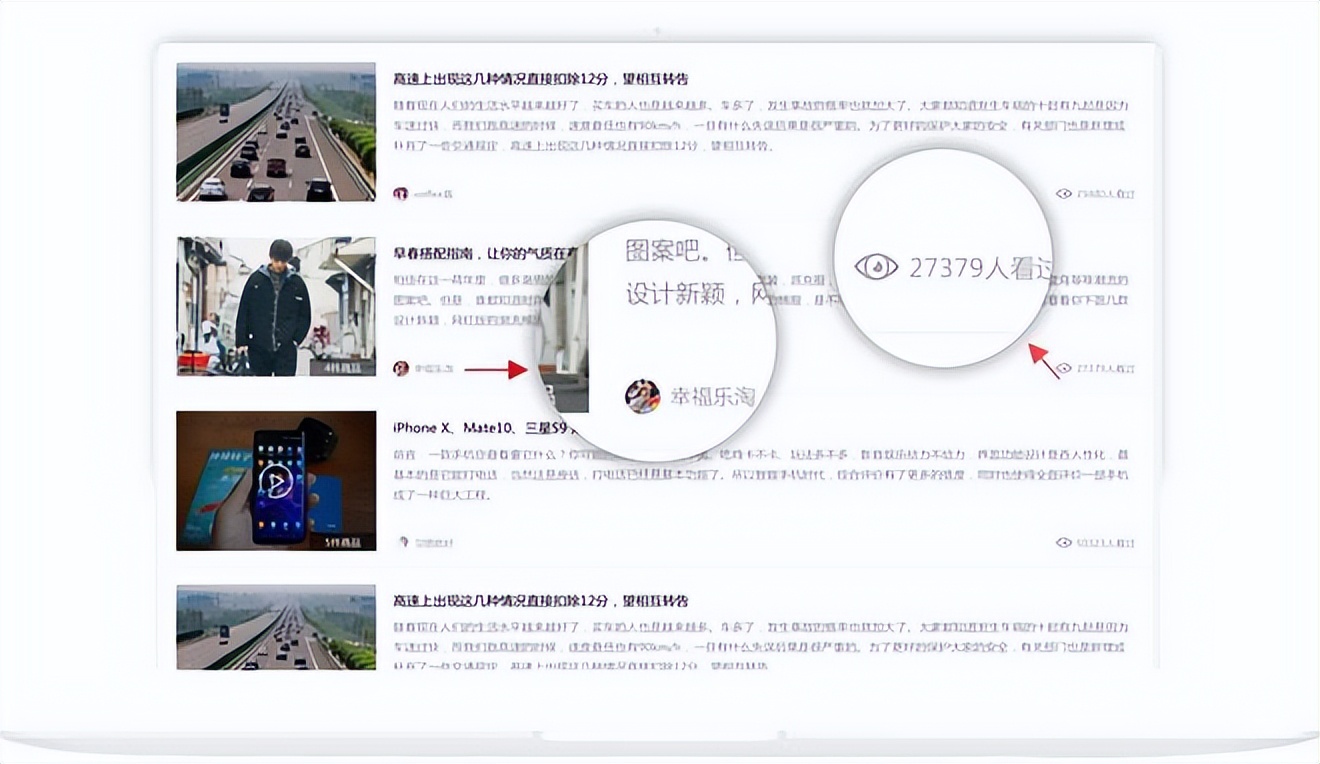Click the smartphone-in-hand thumbnail
This screenshot has width=1320, height=764.
pos(277,480)
